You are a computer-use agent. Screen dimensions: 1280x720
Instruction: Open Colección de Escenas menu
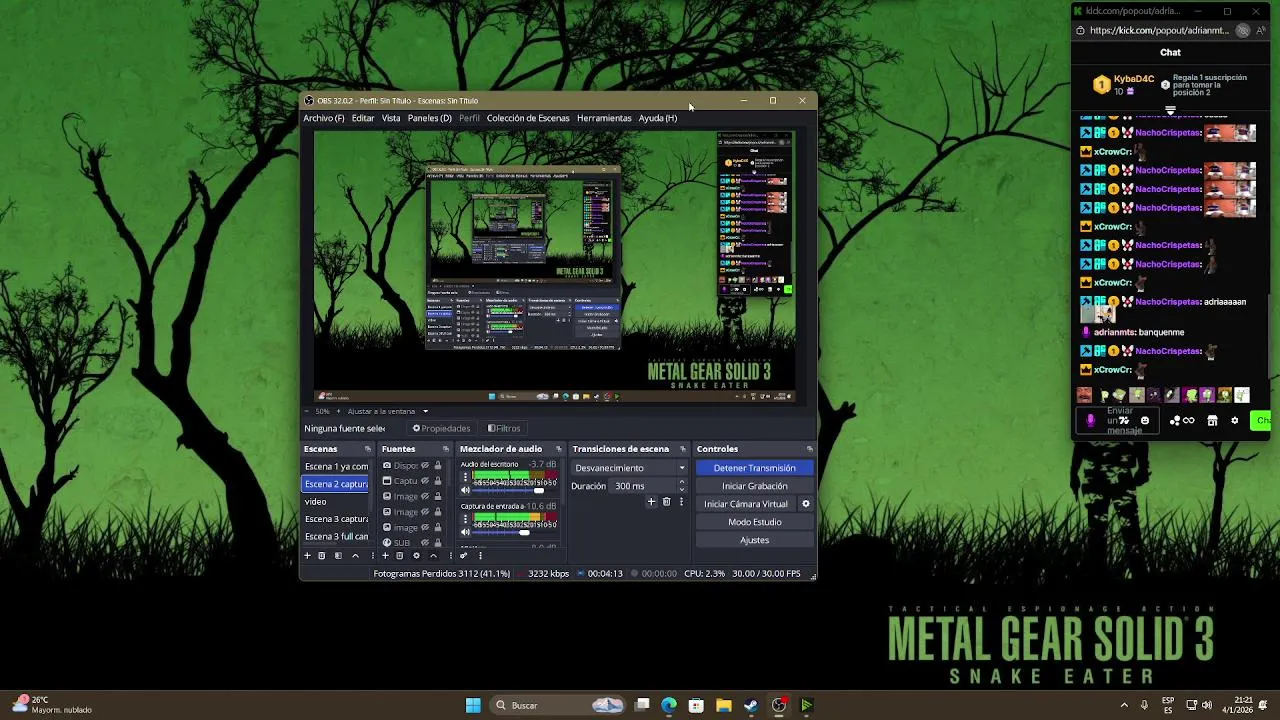528,118
